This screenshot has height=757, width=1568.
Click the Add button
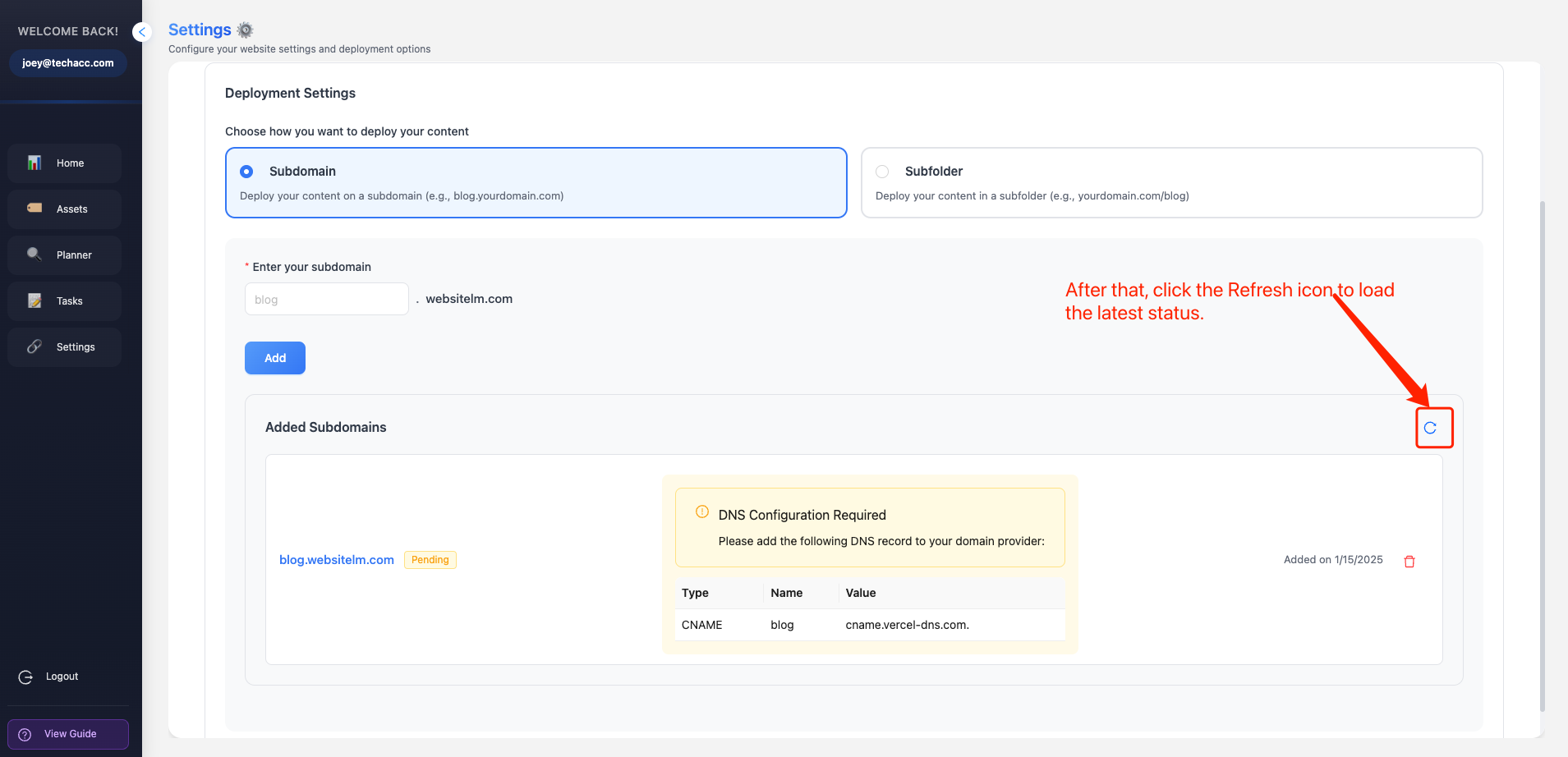tap(275, 358)
